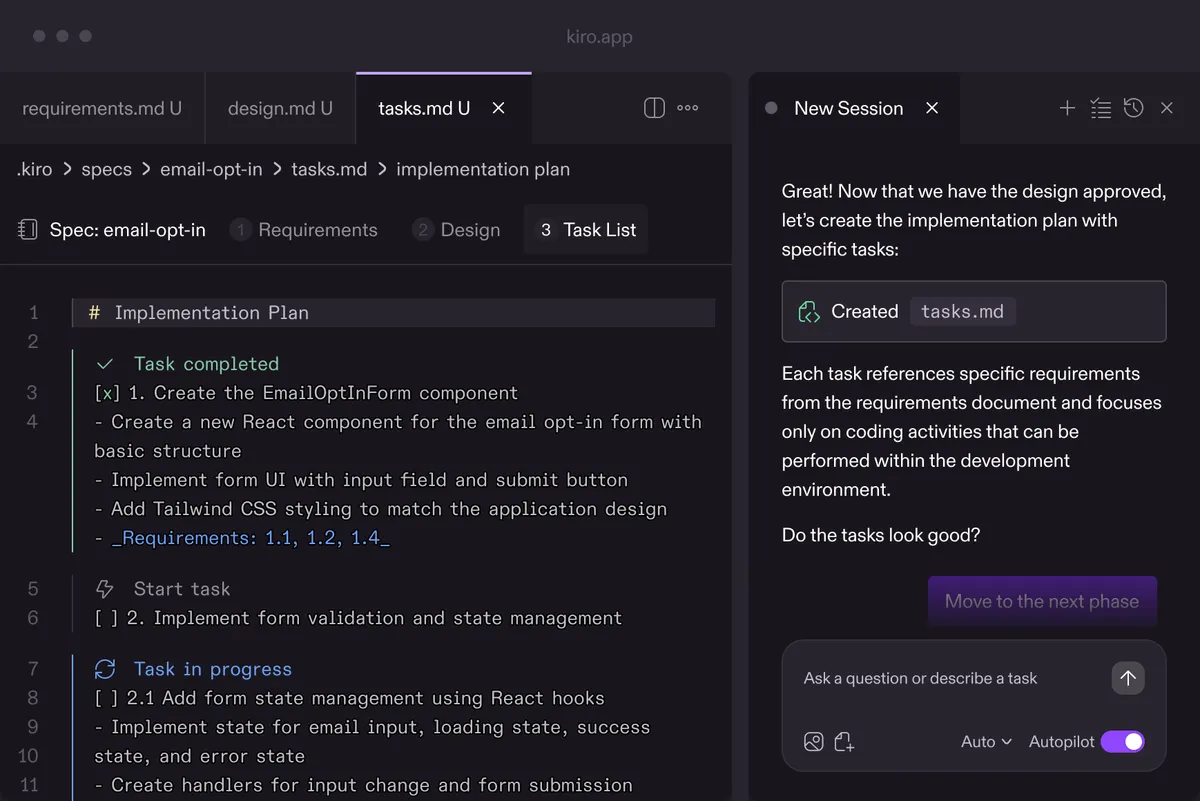1200x801 pixels.
Task: Attach an image in the chat input
Action: pos(814,741)
